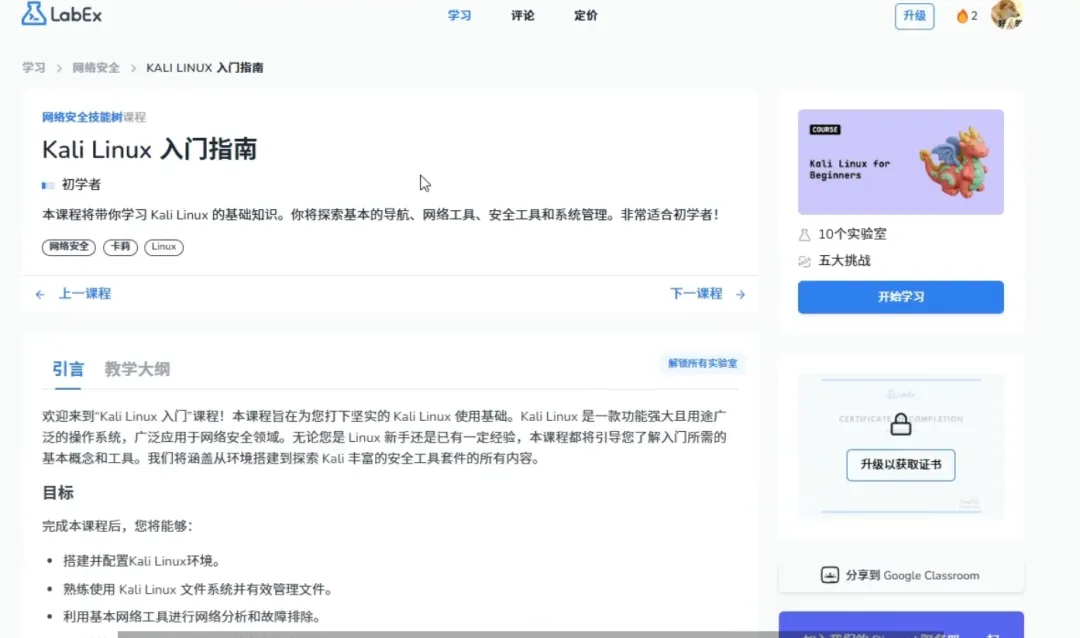Click the Linux tag
The width and height of the screenshot is (1080, 638).
pyautogui.click(x=164, y=247)
